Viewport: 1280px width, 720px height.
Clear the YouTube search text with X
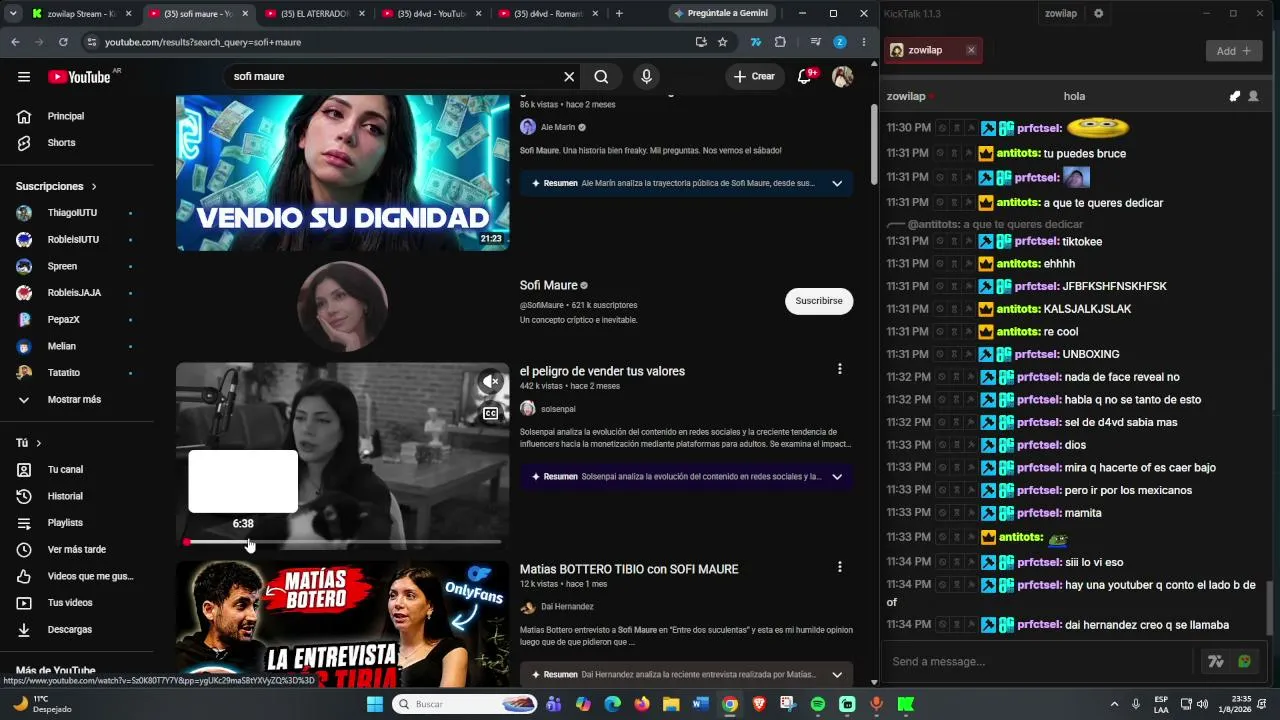click(x=569, y=77)
